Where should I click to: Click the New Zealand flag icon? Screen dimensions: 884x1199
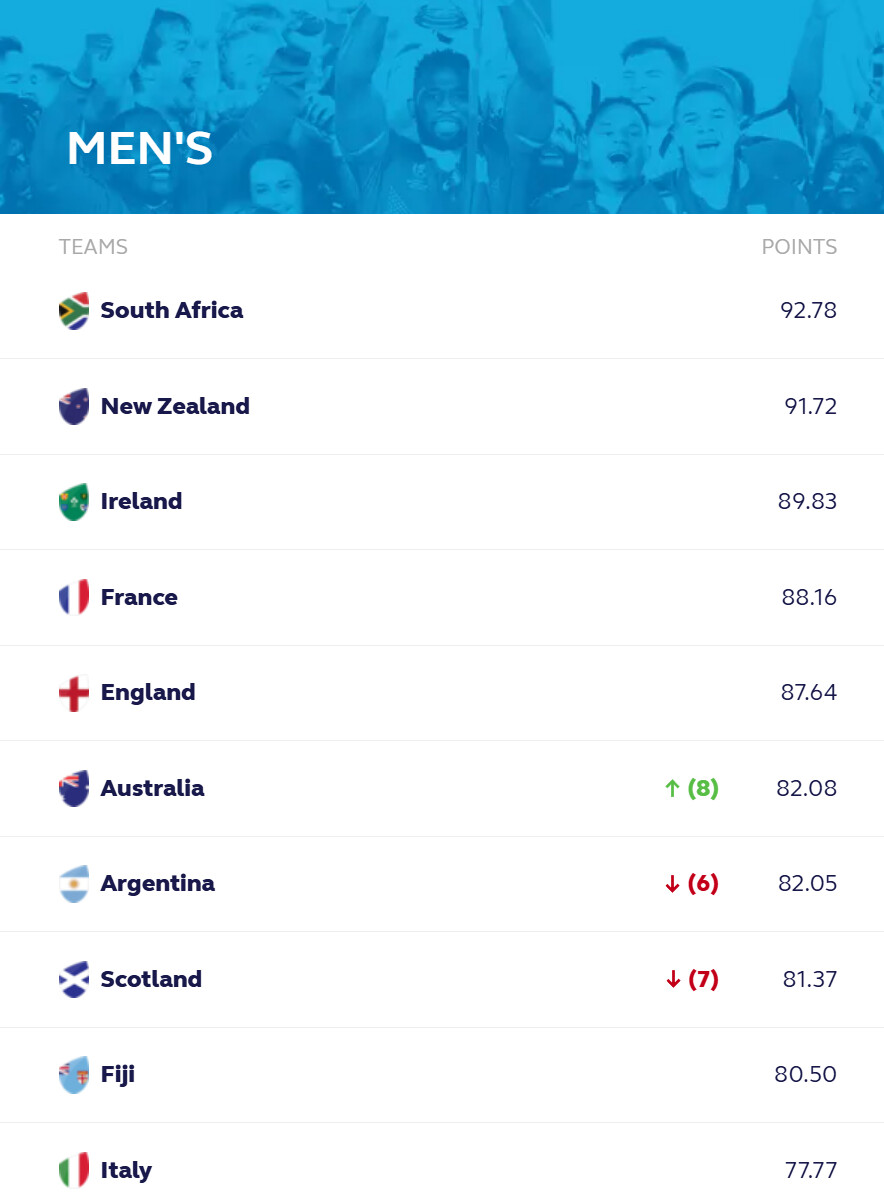[74, 406]
